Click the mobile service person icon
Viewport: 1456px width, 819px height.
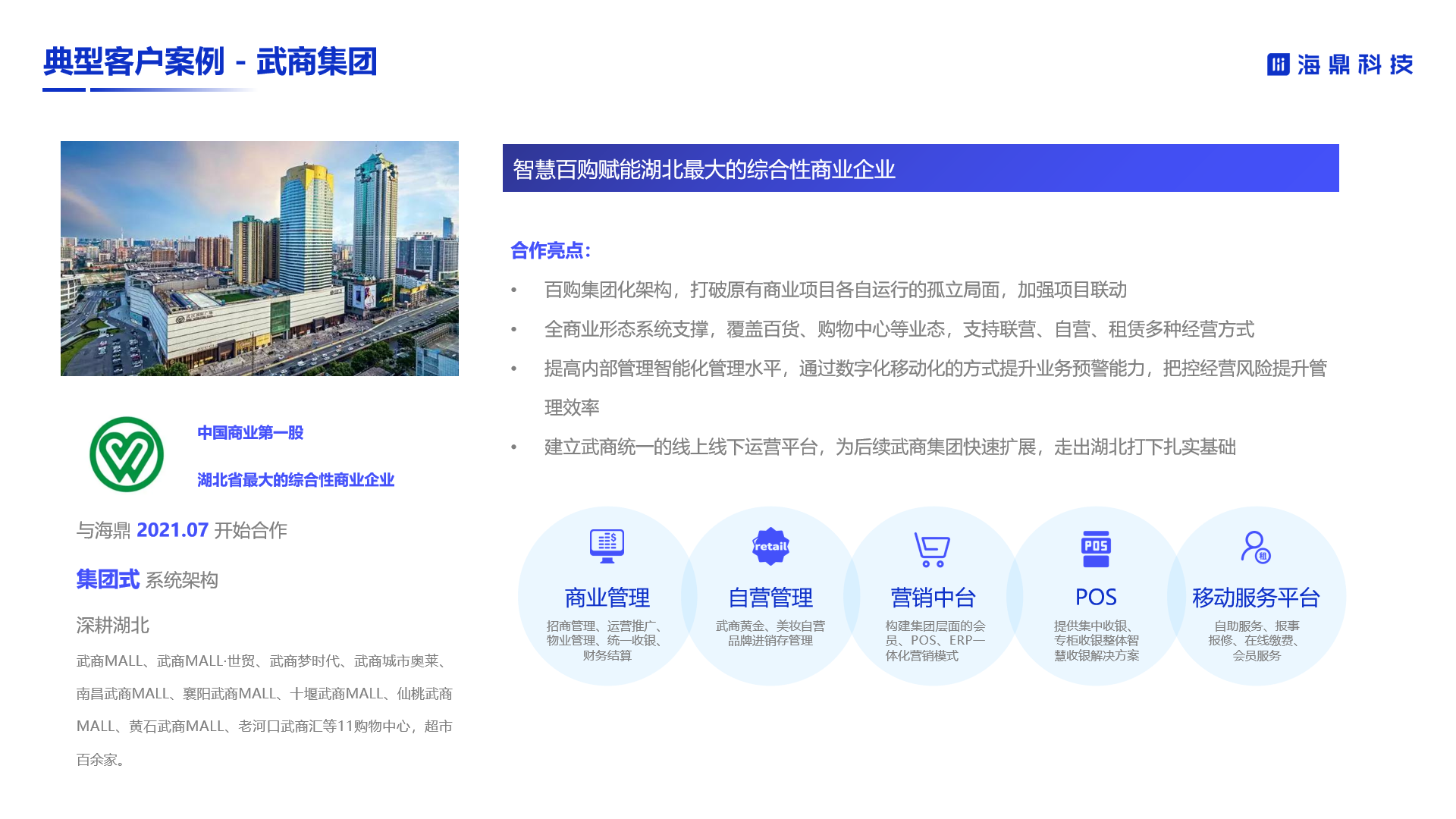click(x=1256, y=547)
